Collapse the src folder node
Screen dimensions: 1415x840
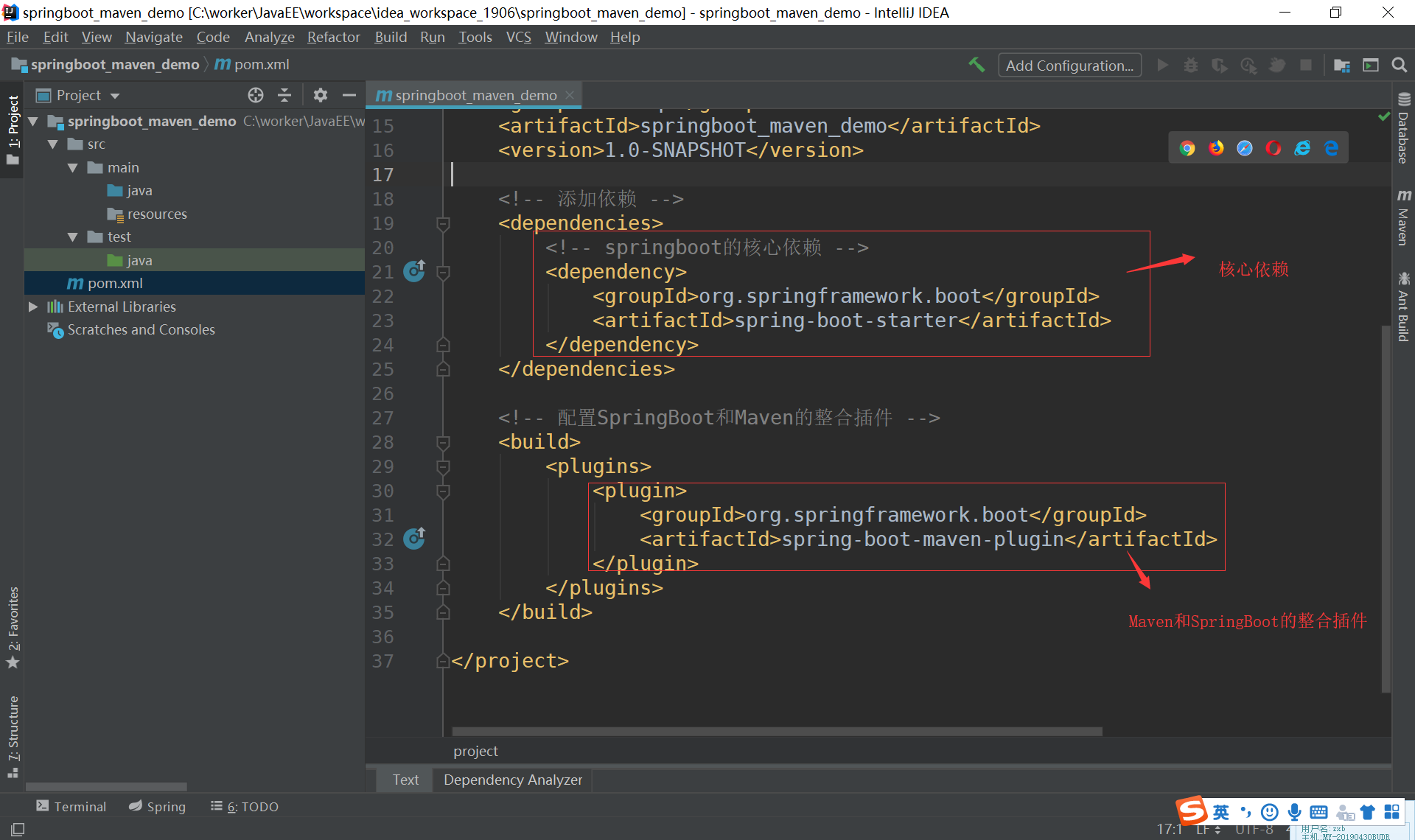click(x=53, y=144)
